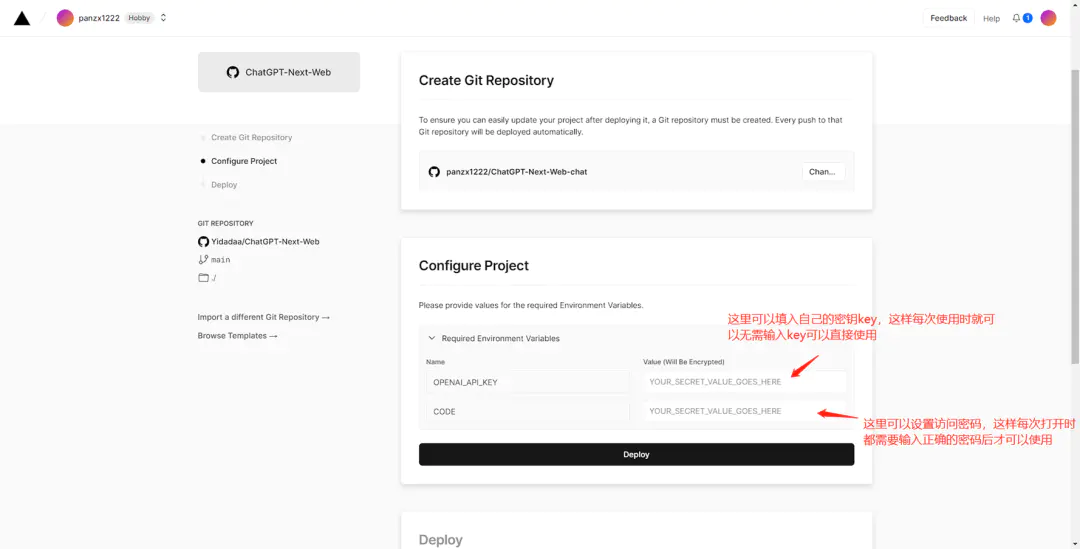Open the Help menu item
Screen dimensions: 1080x549
(991, 18)
